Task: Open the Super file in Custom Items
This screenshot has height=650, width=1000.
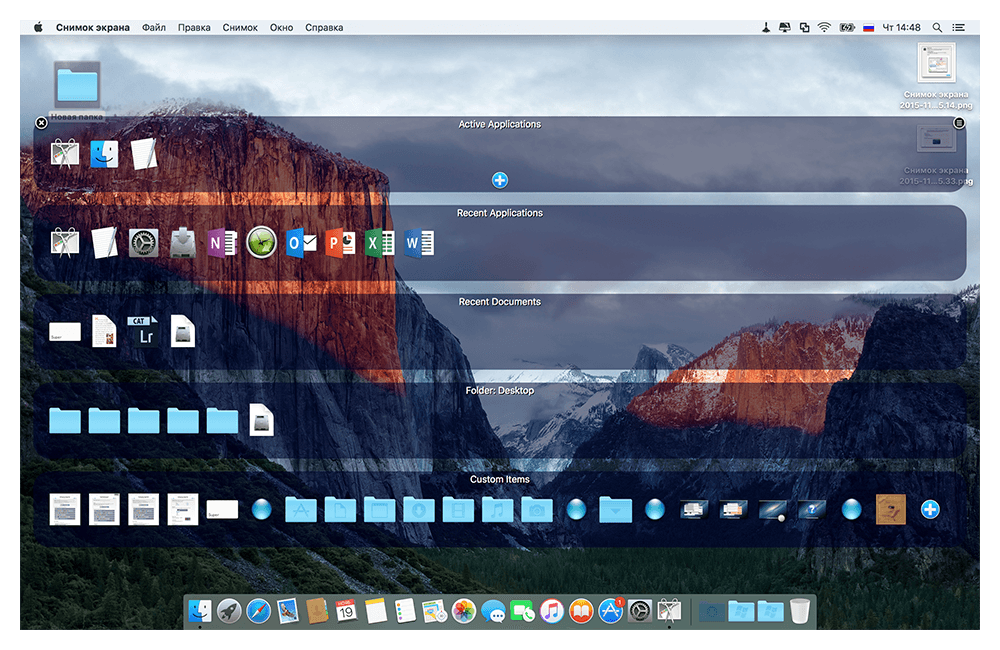Action: tap(223, 510)
